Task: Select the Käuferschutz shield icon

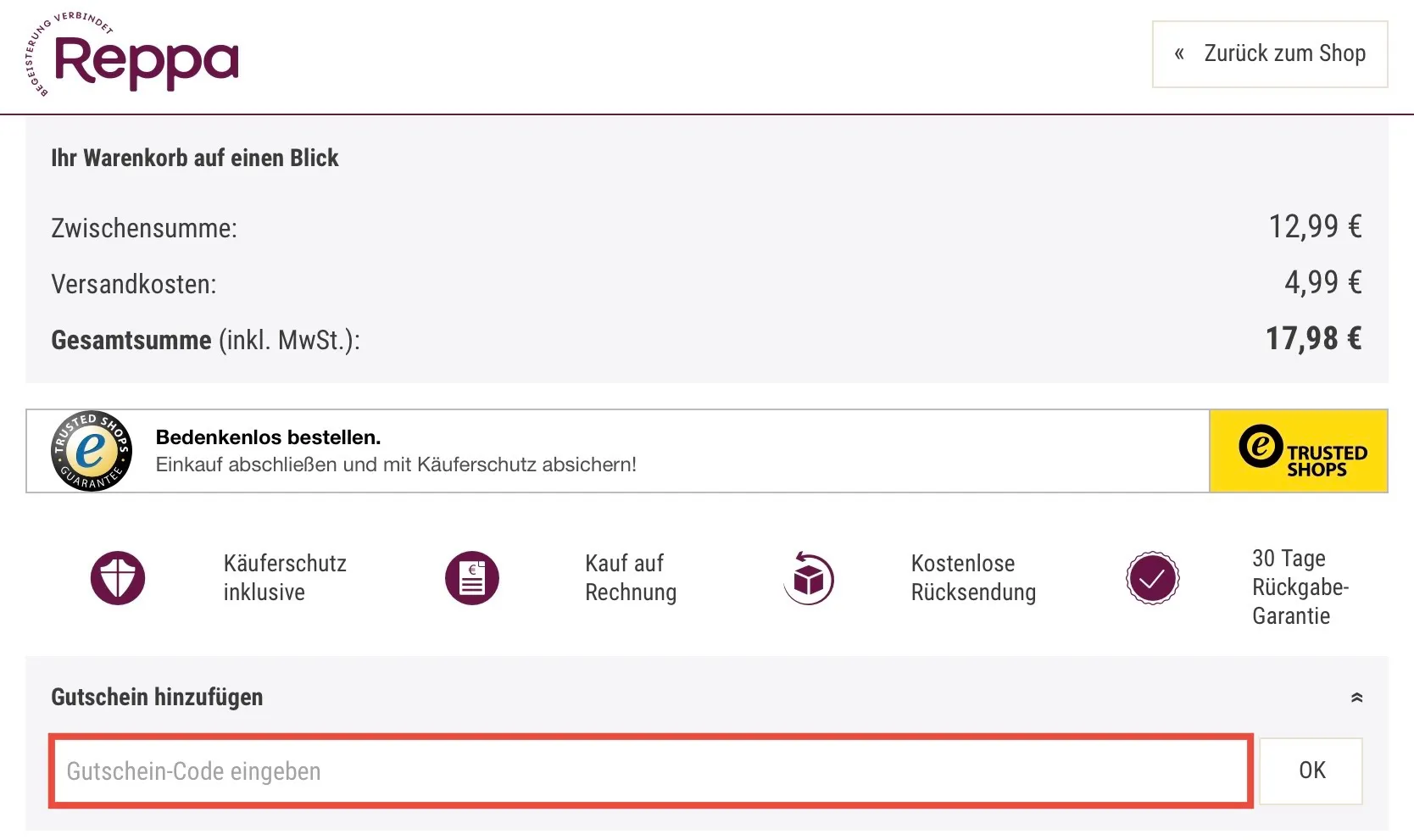Action: [118, 578]
